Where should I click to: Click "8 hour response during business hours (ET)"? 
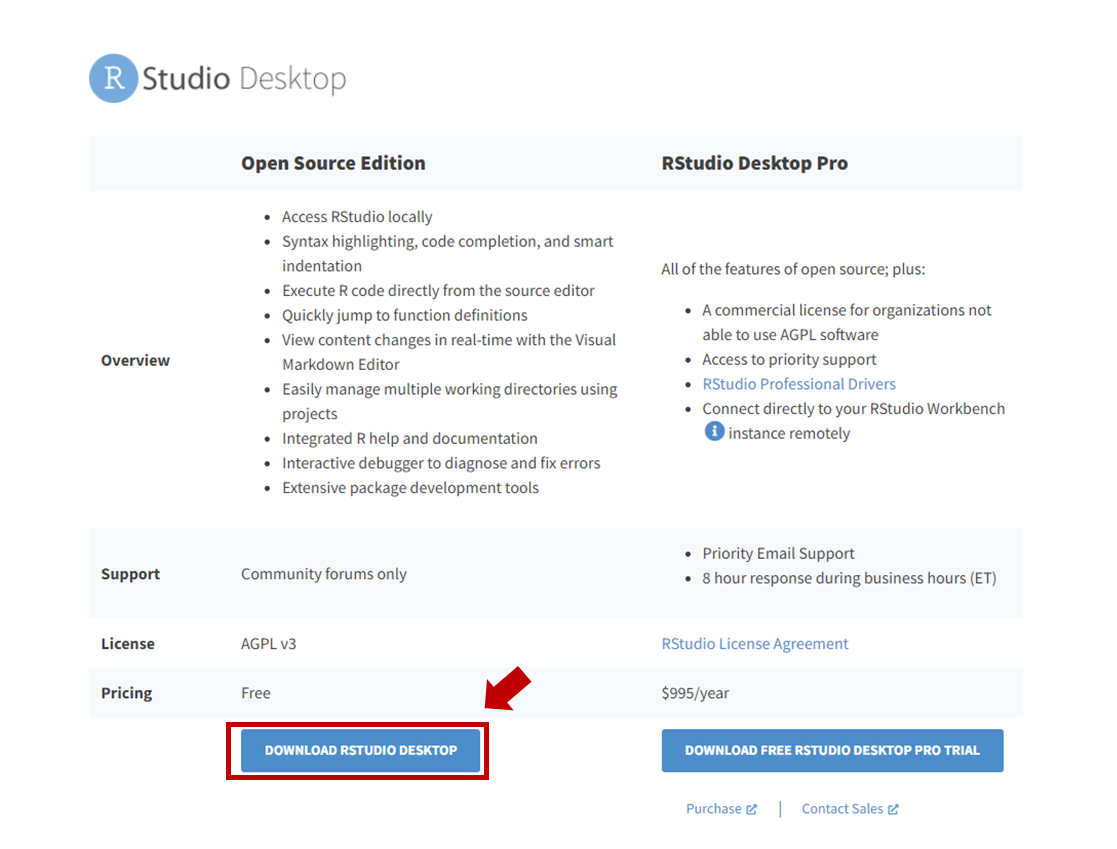(x=849, y=578)
